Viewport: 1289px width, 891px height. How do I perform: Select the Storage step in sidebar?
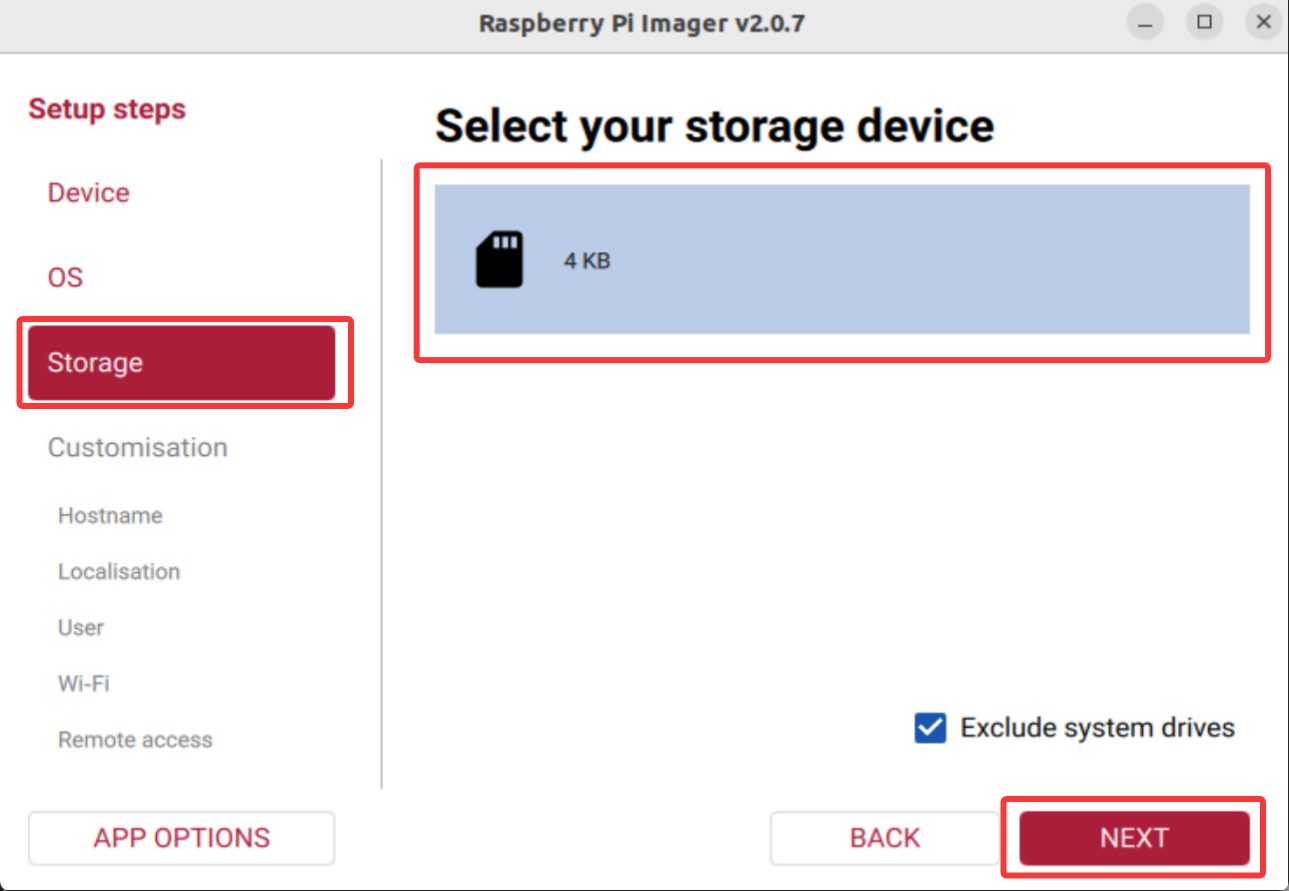point(181,362)
